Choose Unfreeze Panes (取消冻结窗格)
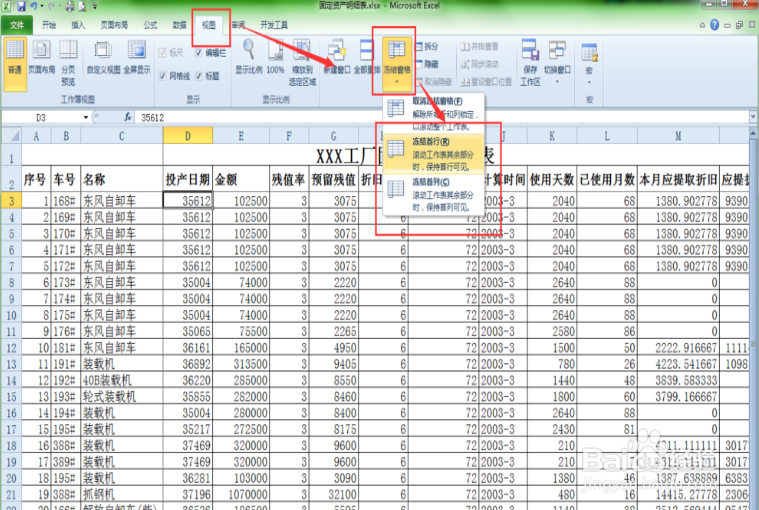Viewport: 759px width, 510px height. click(x=434, y=113)
